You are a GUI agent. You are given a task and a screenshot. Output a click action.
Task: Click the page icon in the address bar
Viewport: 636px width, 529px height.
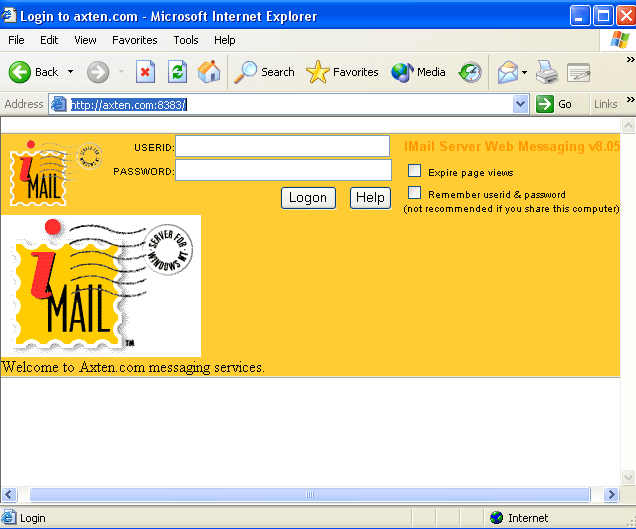tap(59, 104)
